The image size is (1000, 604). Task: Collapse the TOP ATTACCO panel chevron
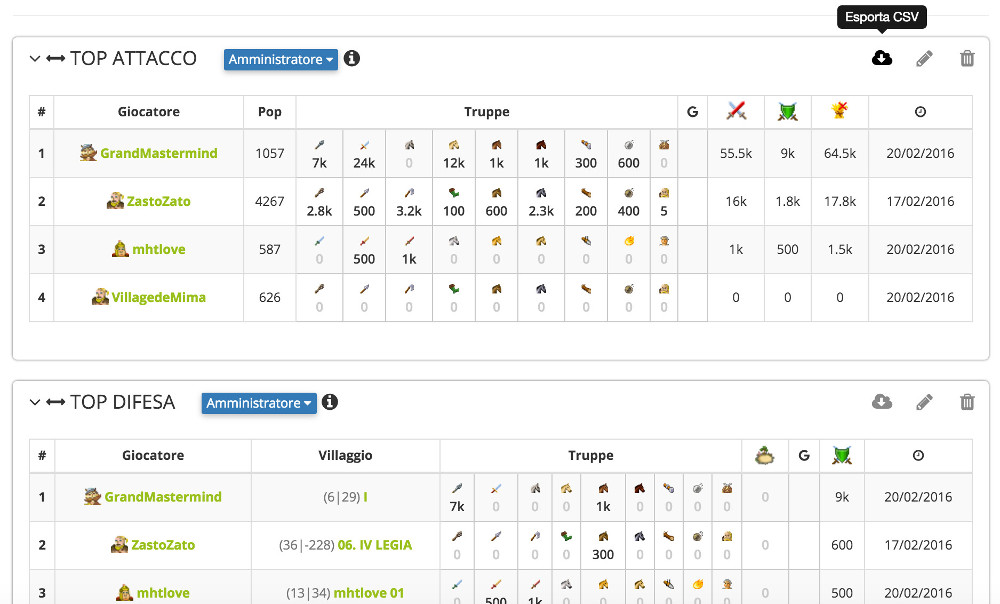pyautogui.click(x=35, y=59)
